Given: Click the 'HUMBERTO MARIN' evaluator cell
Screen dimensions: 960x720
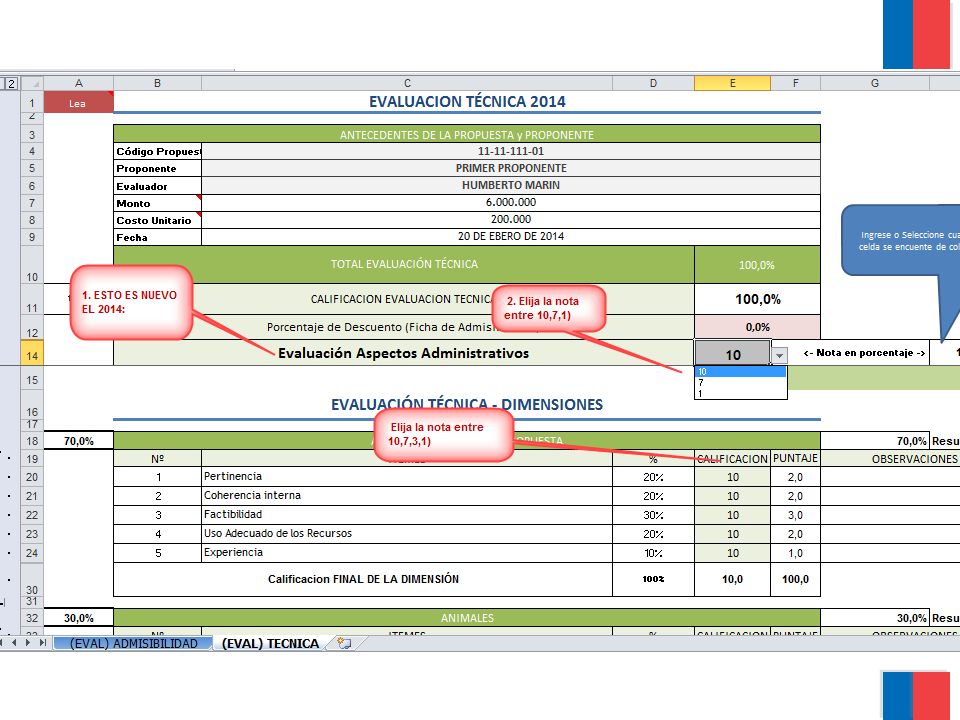Looking at the screenshot, I should [x=511, y=186].
